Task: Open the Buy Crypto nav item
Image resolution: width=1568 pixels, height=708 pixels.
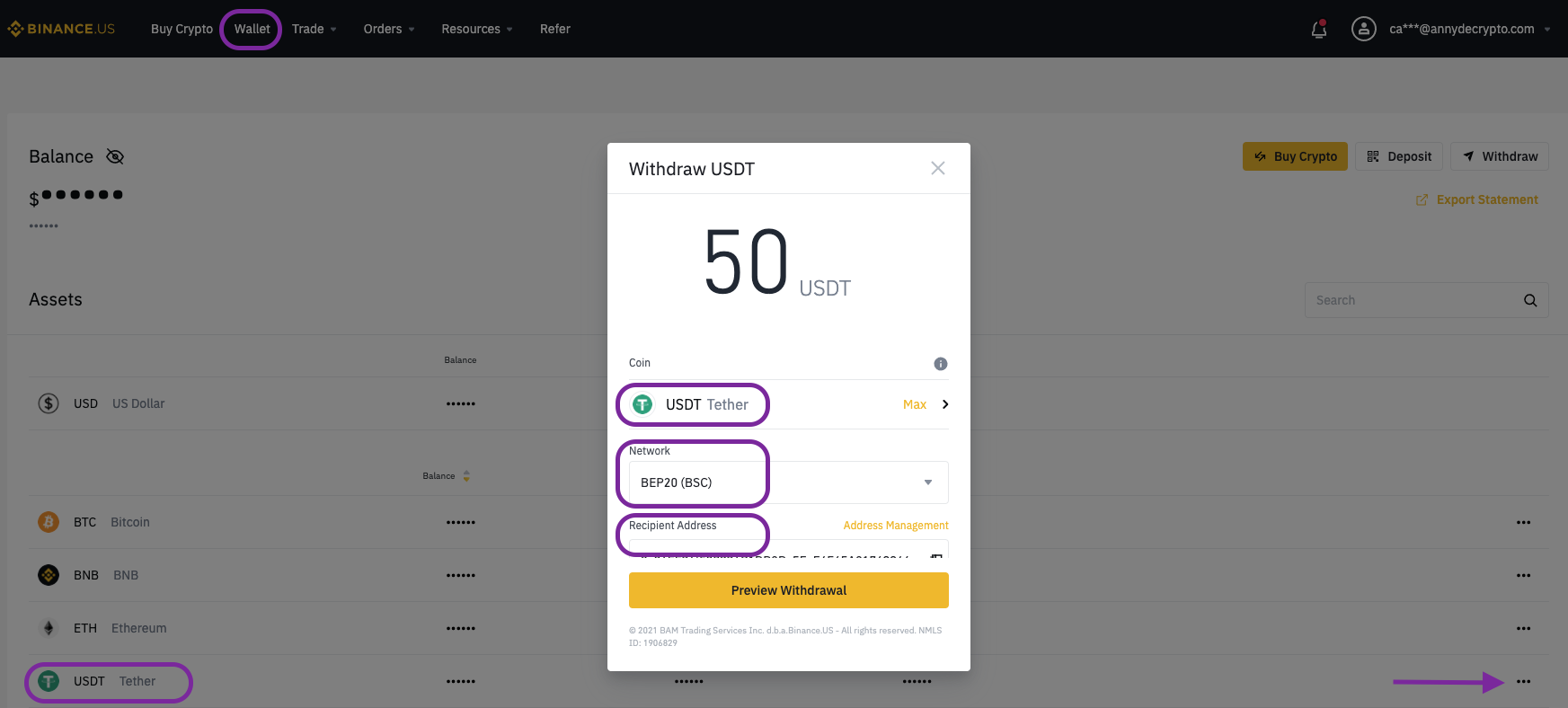Action: coord(182,29)
